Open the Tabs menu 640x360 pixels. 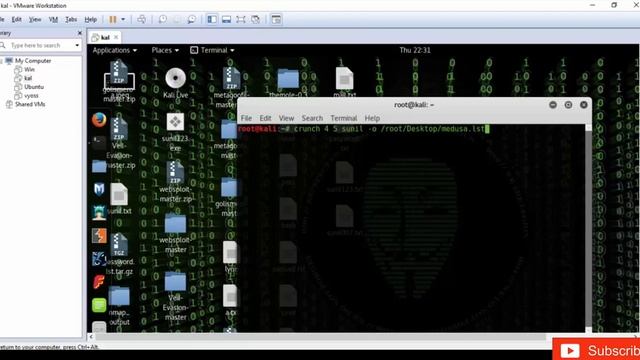tap(71, 19)
